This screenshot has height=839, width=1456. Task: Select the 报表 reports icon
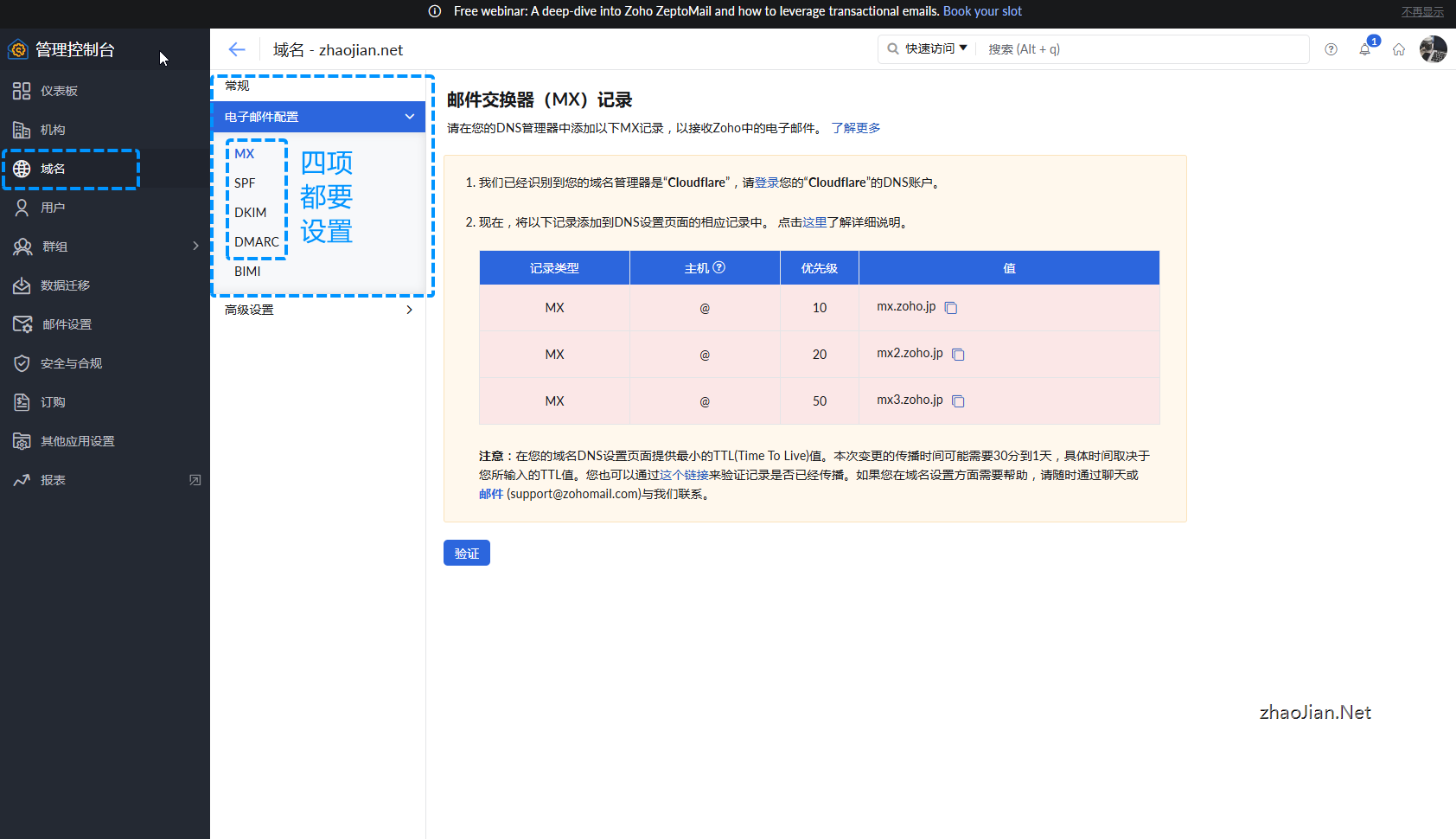pyautogui.click(x=22, y=479)
